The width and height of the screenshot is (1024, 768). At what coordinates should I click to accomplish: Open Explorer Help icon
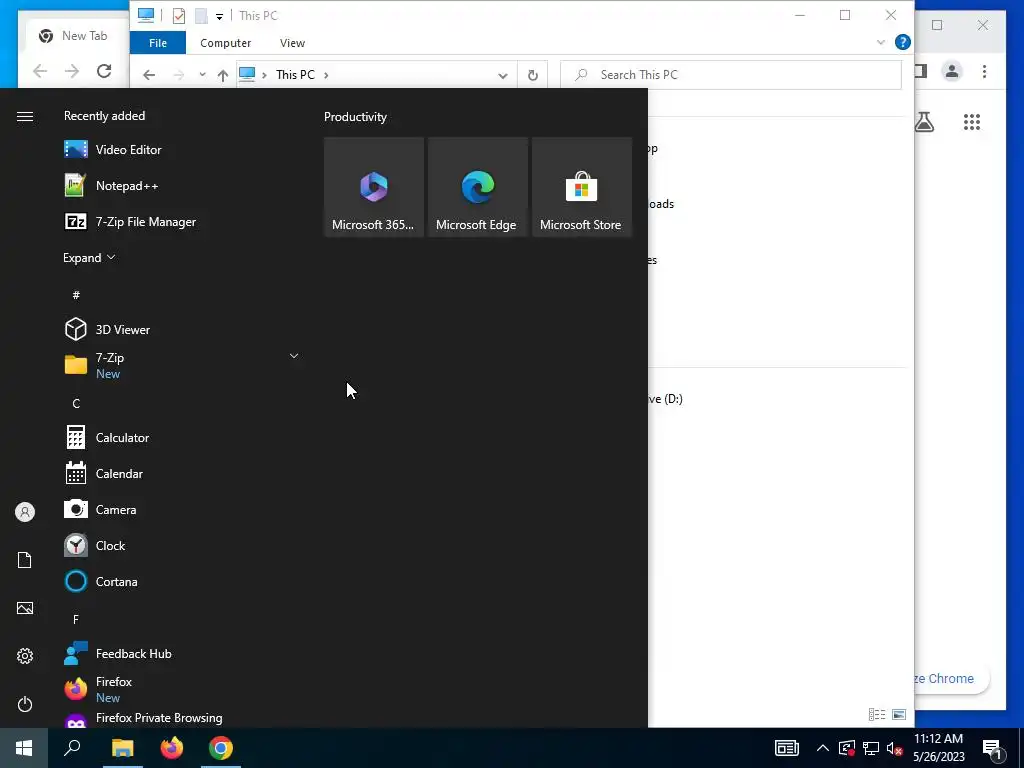903,42
